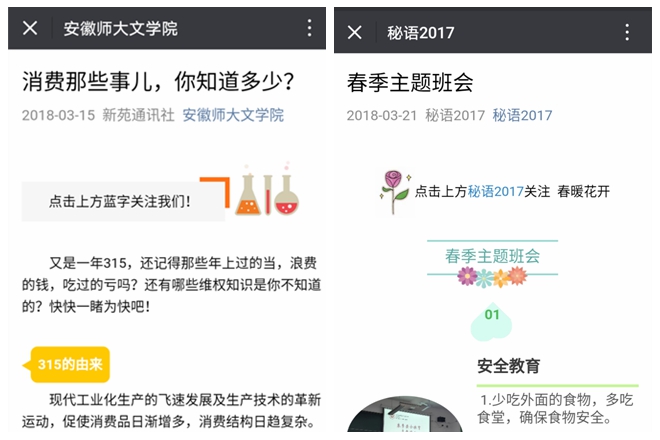Screen dimensions: 660x440
Task: Tap the author name 新苑通讯社
Action: (138, 115)
